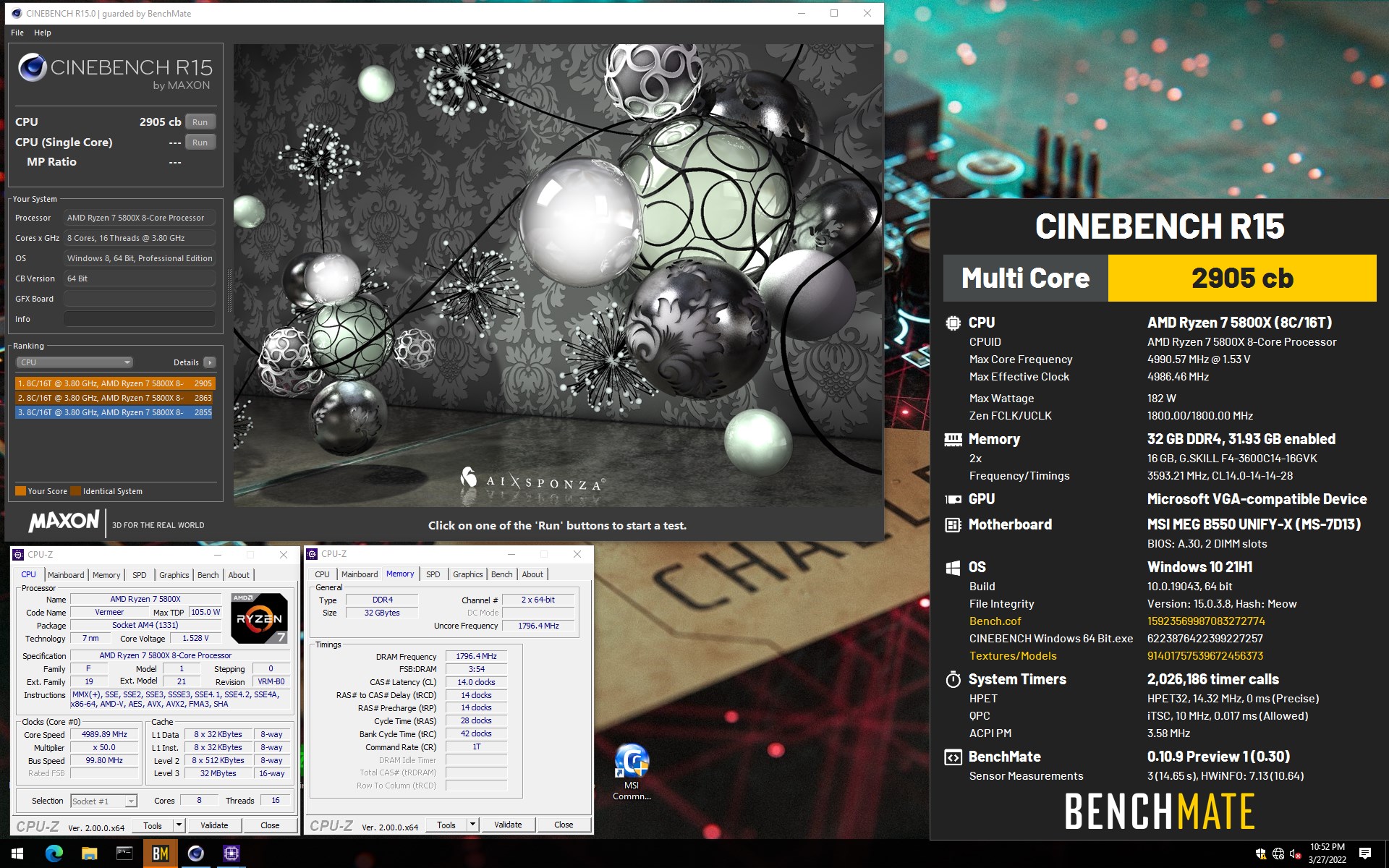1389x868 pixels.
Task: Launch Microsoft Edge from the taskbar
Action: point(54,854)
